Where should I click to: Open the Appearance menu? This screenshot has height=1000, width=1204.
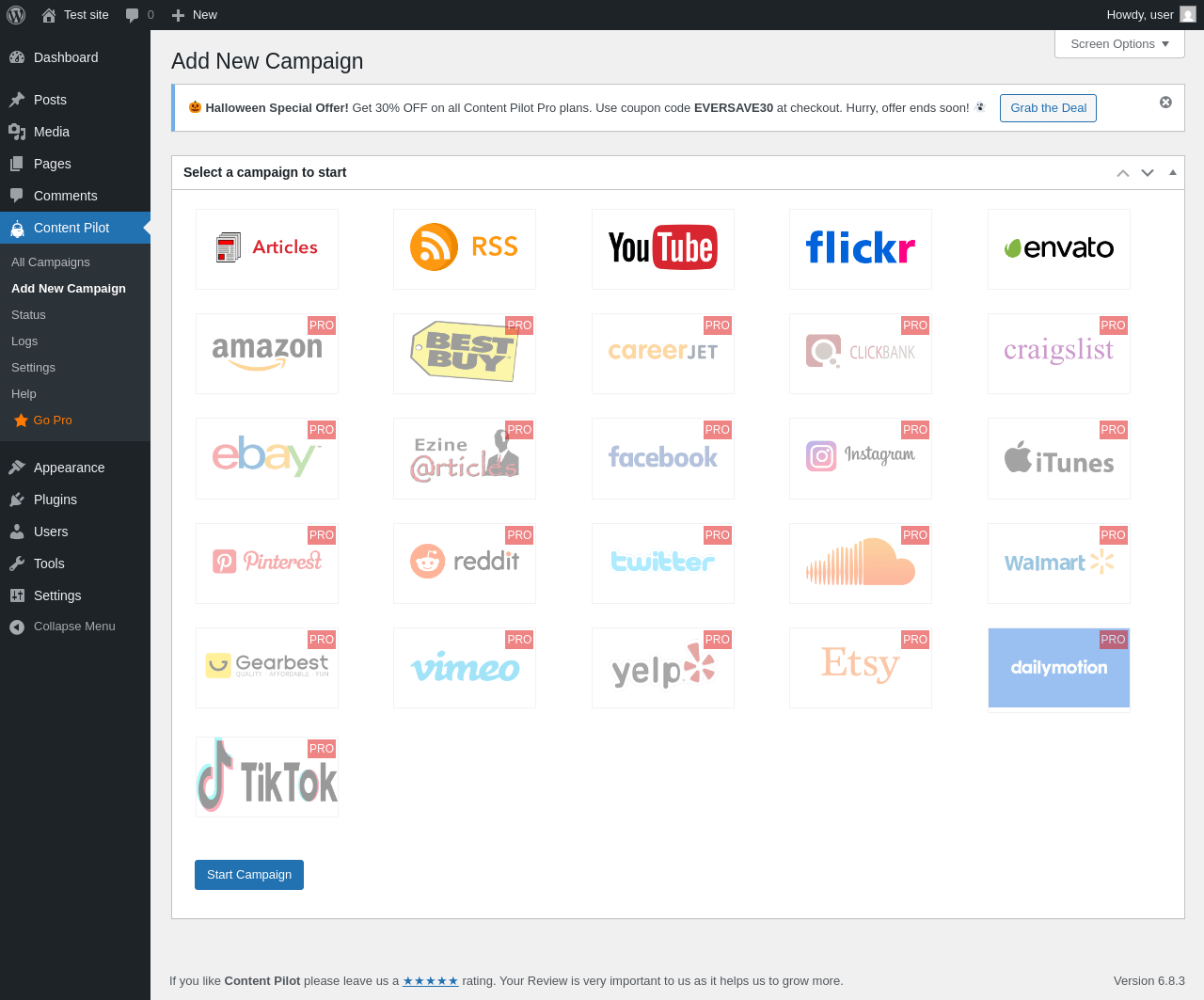(x=75, y=468)
